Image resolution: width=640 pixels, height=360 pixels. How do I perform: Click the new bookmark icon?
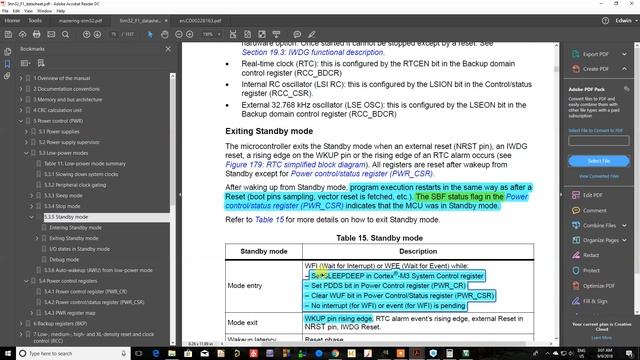coord(41,63)
